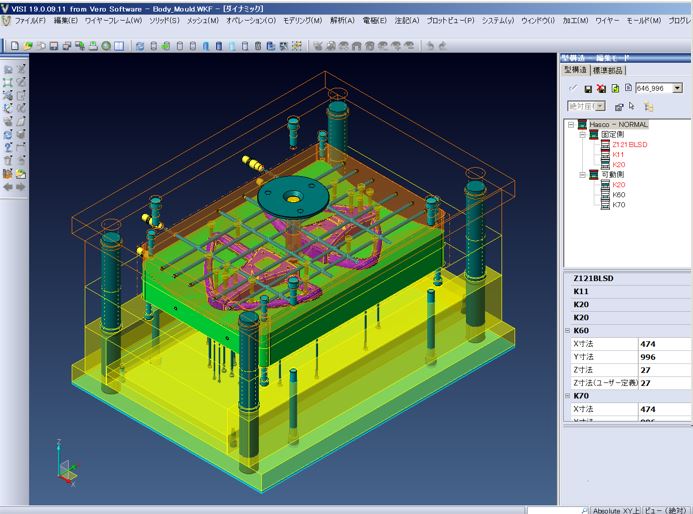
Task: Collapse the Hasco - NORMAL tree node
Action: pyautogui.click(x=570, y=125)
